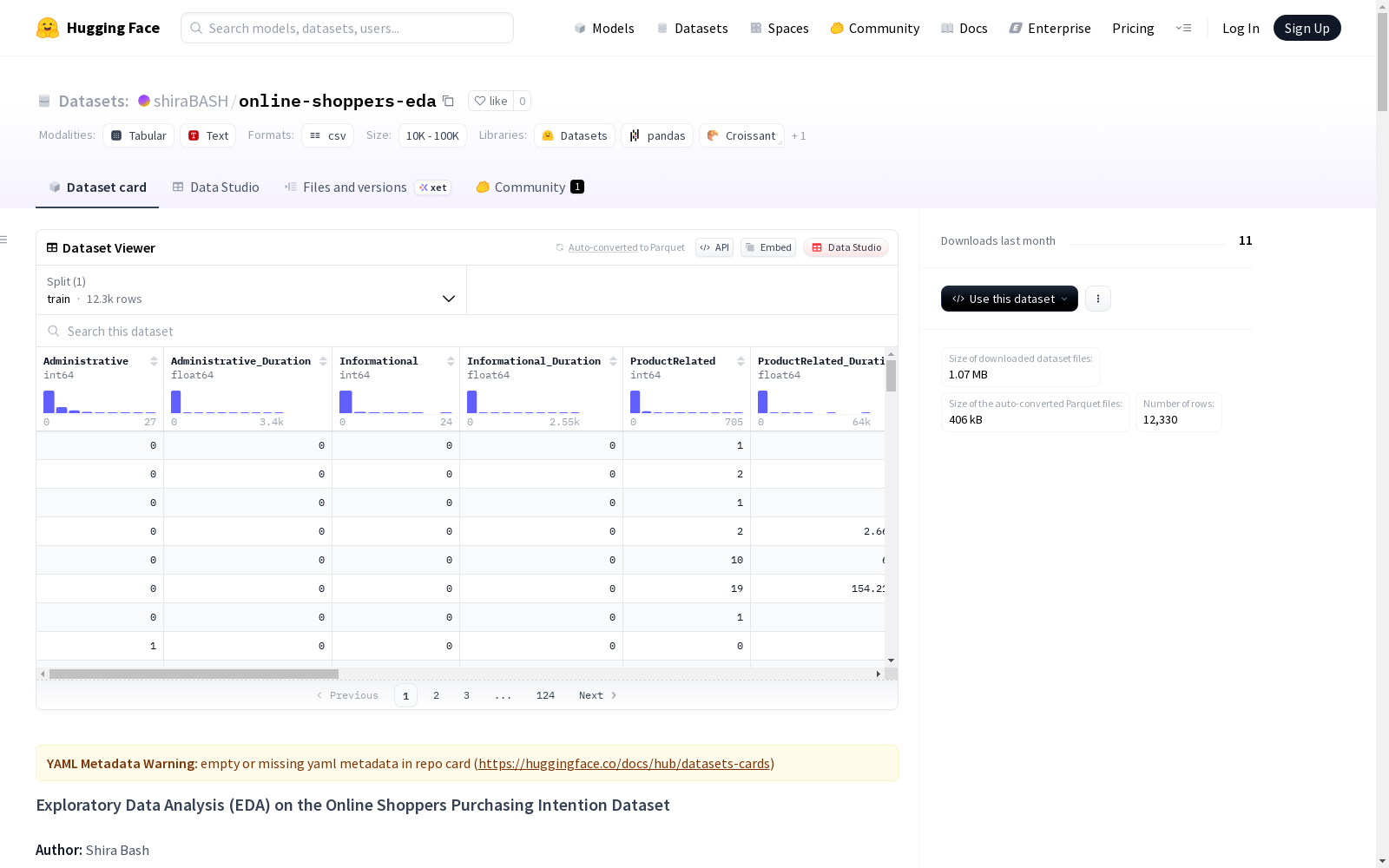Sort the Administrative_Duration column
Image resolution: width=1389 pixels, height=868 pixels.
(323, 361)
